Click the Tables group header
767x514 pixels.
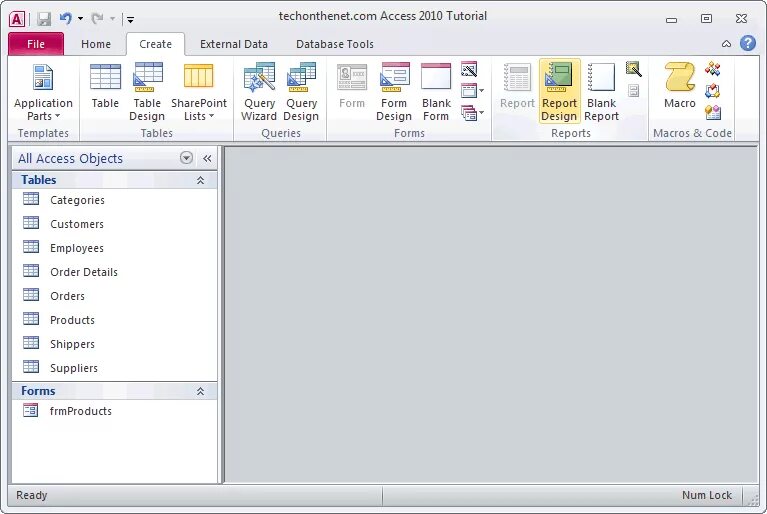114,180
